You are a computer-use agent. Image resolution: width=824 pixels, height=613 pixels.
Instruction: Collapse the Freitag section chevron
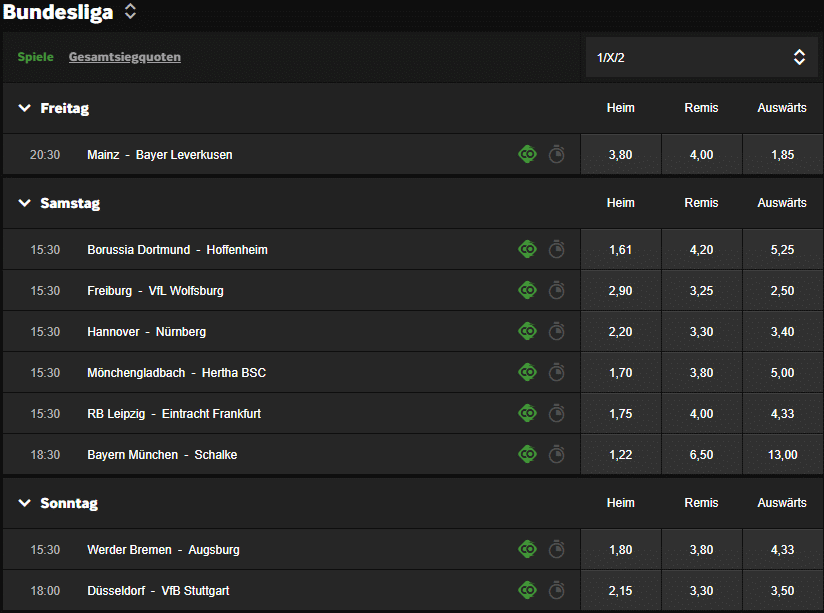click(x=24, y=108)
